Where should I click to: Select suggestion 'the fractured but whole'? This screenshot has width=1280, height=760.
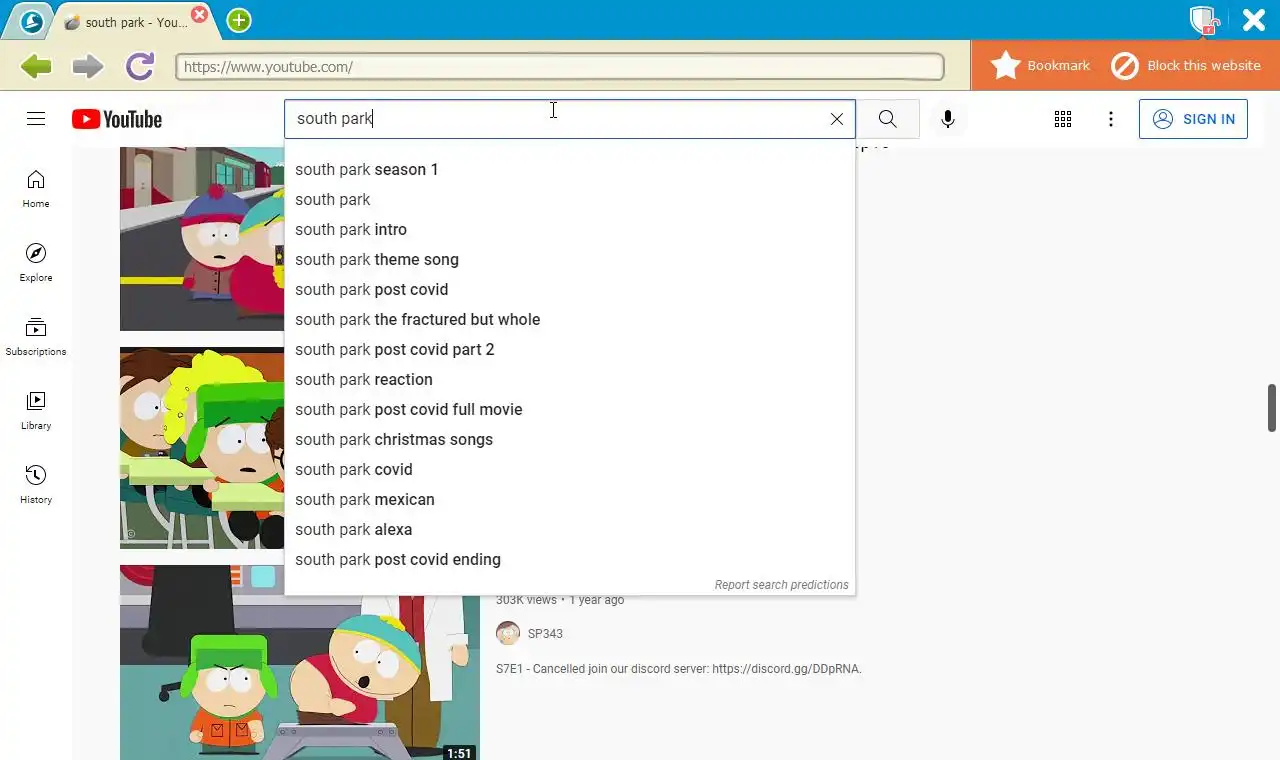point(570,320)
